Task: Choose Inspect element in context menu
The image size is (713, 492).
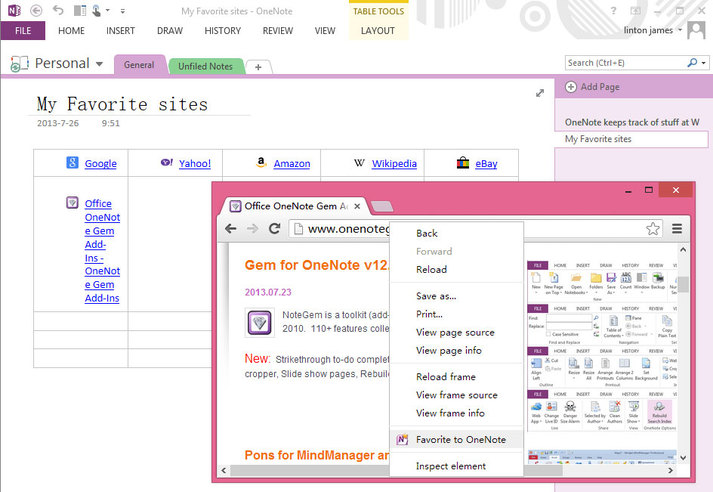Action: [x=456, y=466]
